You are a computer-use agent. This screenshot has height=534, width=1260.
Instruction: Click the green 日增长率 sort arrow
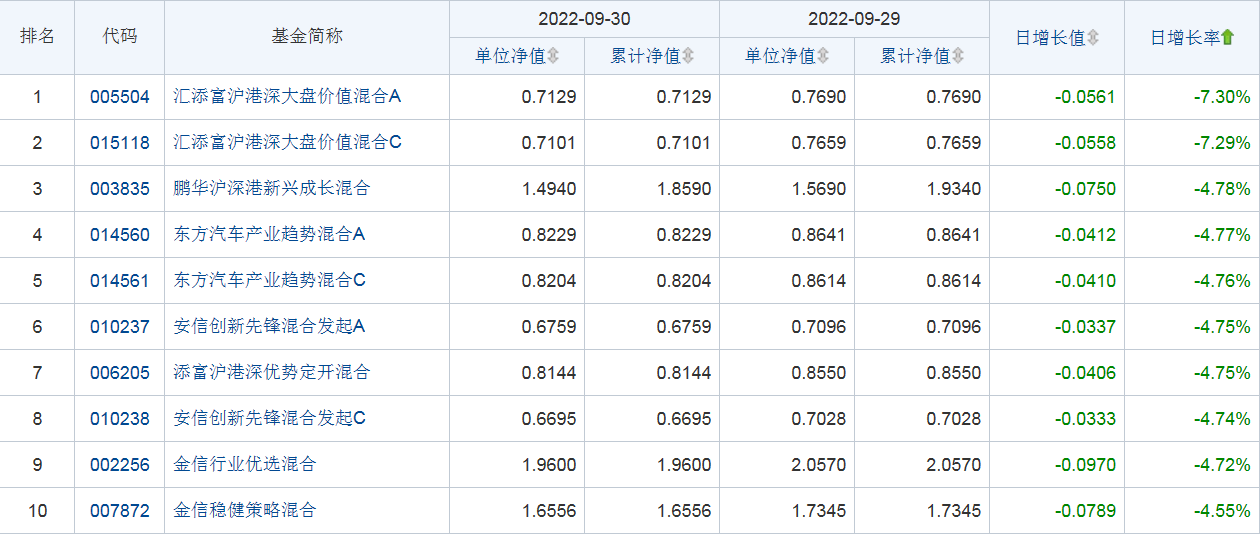pos(1228,37)
